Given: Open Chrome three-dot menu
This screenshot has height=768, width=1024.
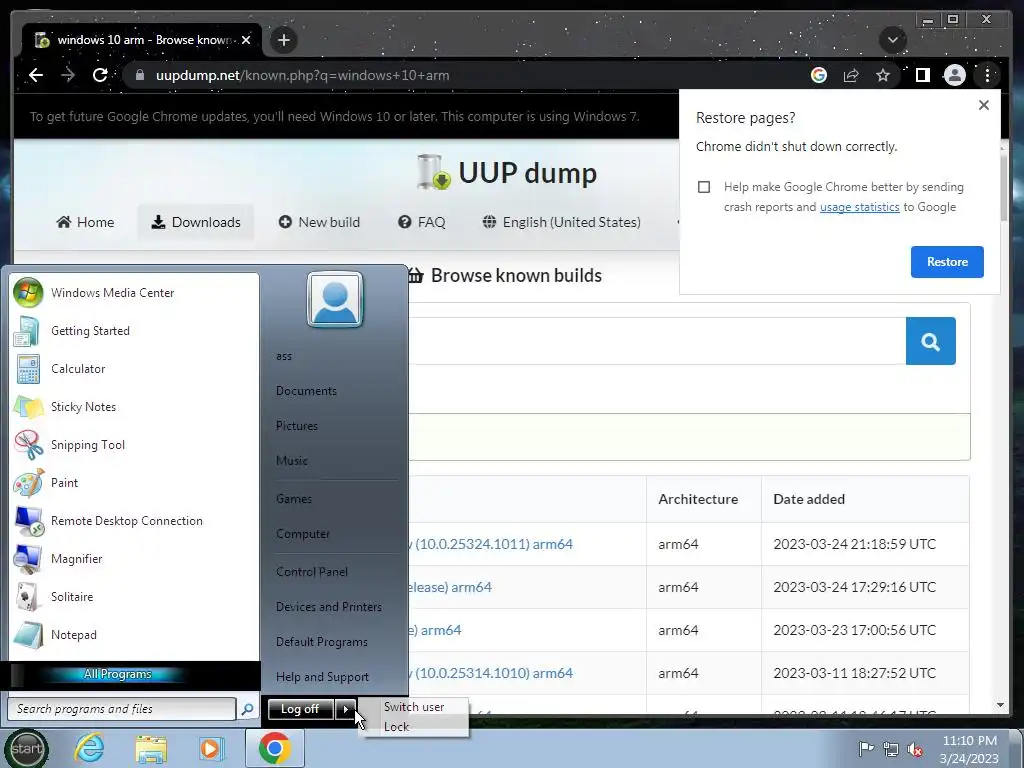Looking at the screenshot, I should coord(987,75).
